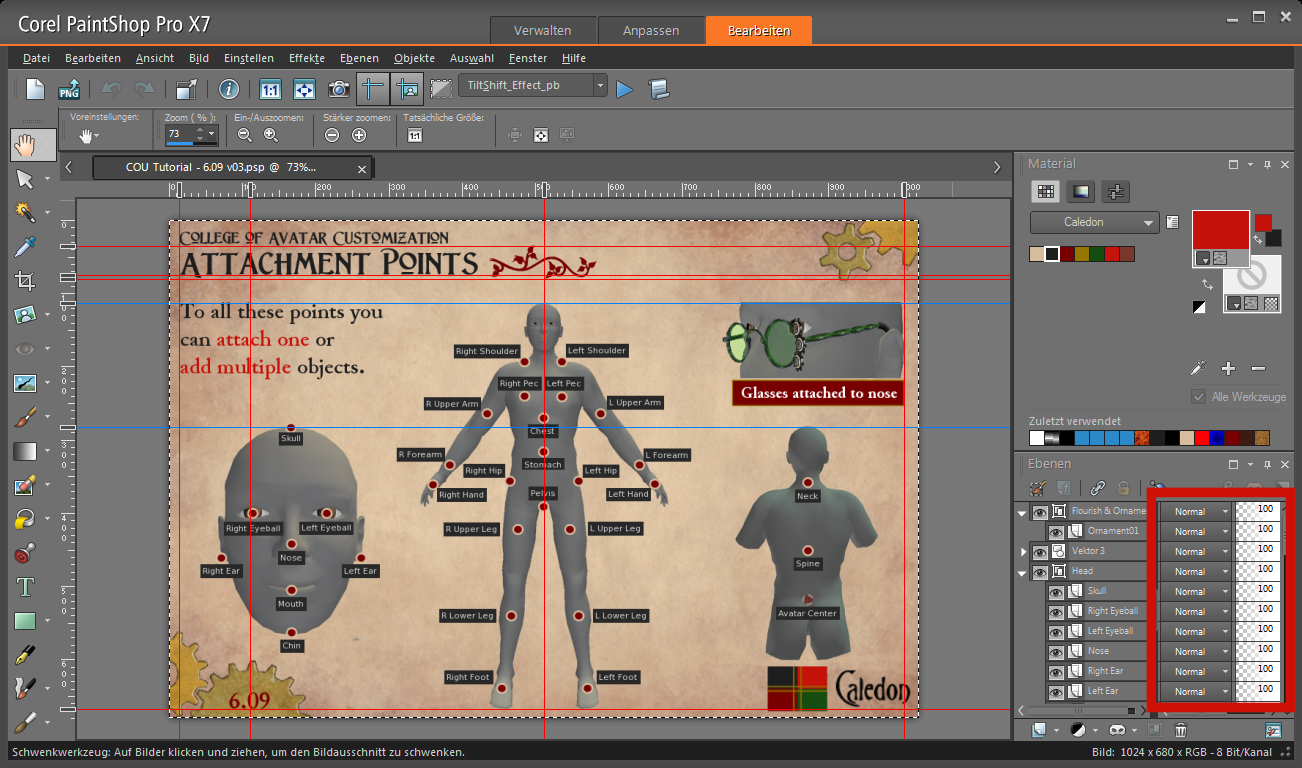Hide the Skull layer via eye icon
This screenshot has height=768, width=1302.
[x=1055, y=591]
